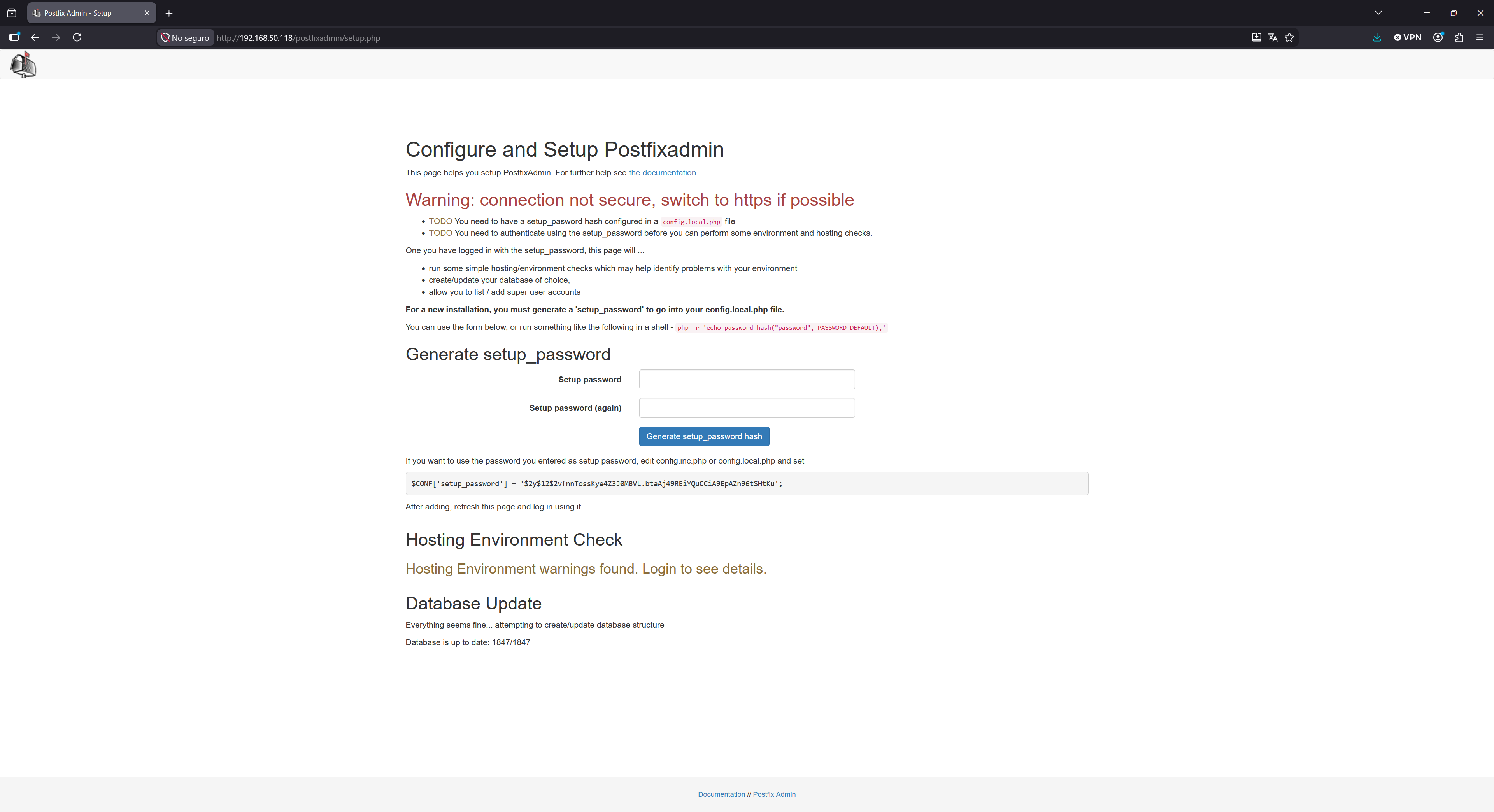1494x812 pixels.
Task: Restore down the browser window
Action: [x=1454, y=13]
